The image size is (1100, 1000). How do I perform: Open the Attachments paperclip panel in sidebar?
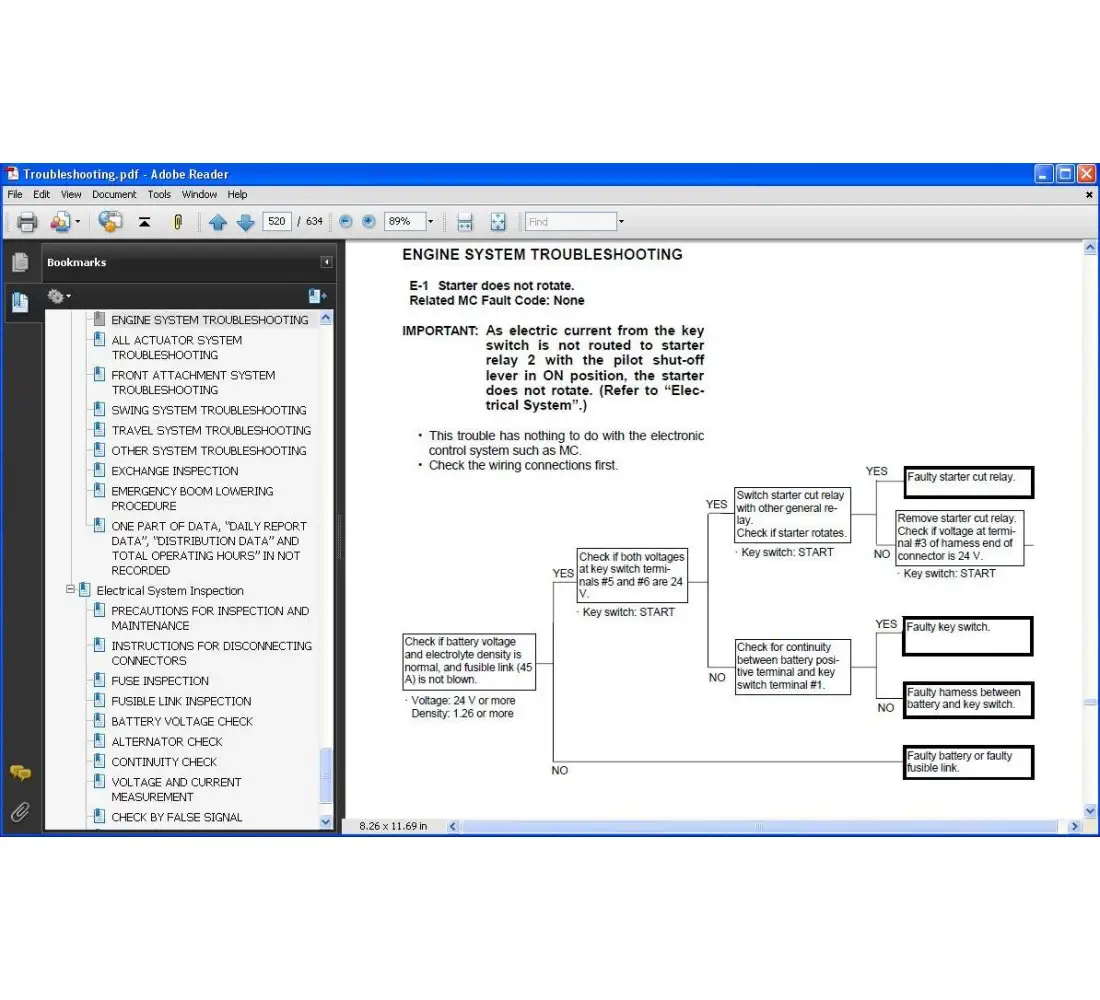(x=20, y=811)
